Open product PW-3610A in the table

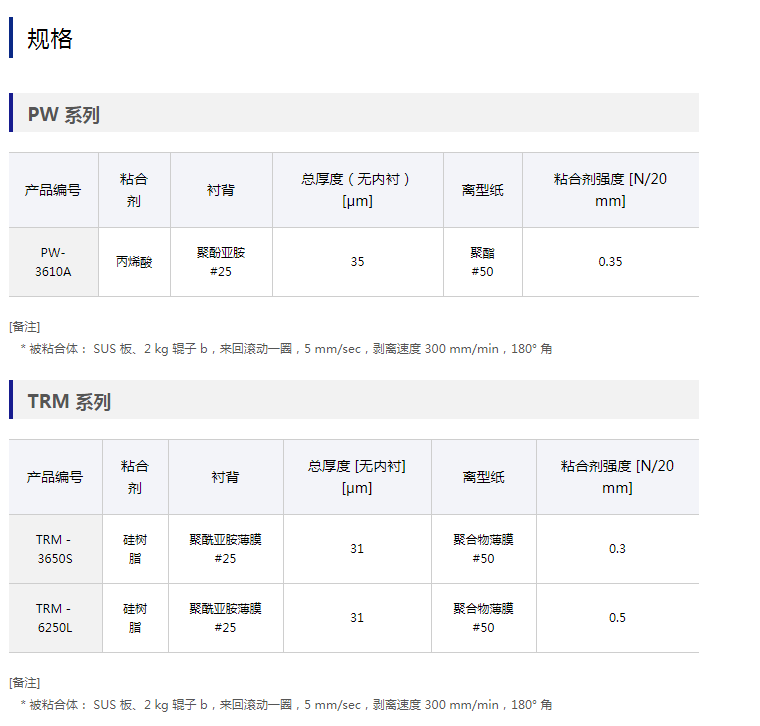coord(53,262)
